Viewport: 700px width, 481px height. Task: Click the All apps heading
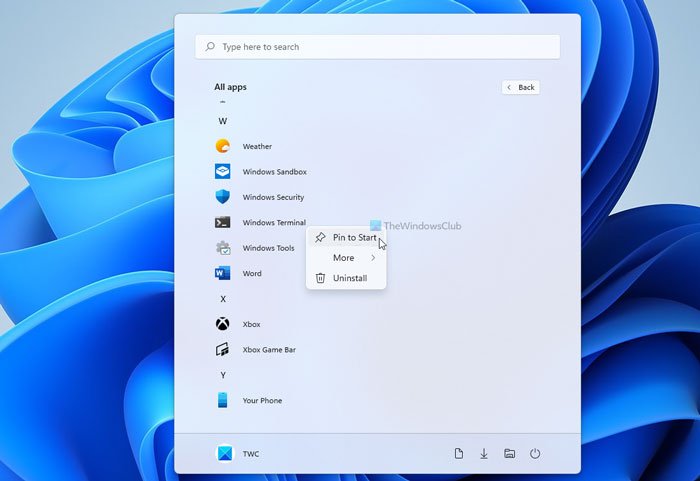click(x=230, y=87)
